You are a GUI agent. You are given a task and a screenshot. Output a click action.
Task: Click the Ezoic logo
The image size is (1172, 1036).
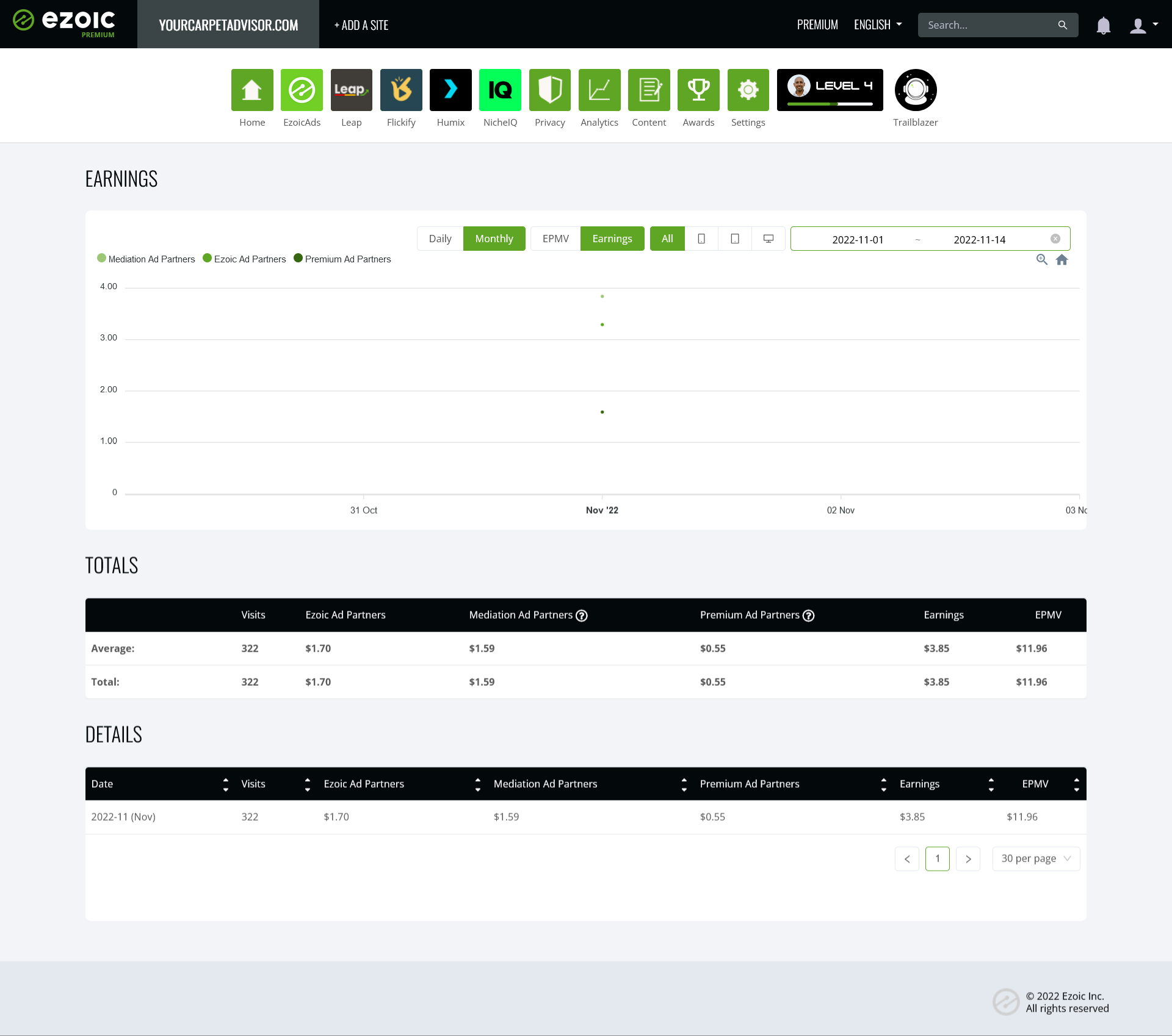click(64, 23)
